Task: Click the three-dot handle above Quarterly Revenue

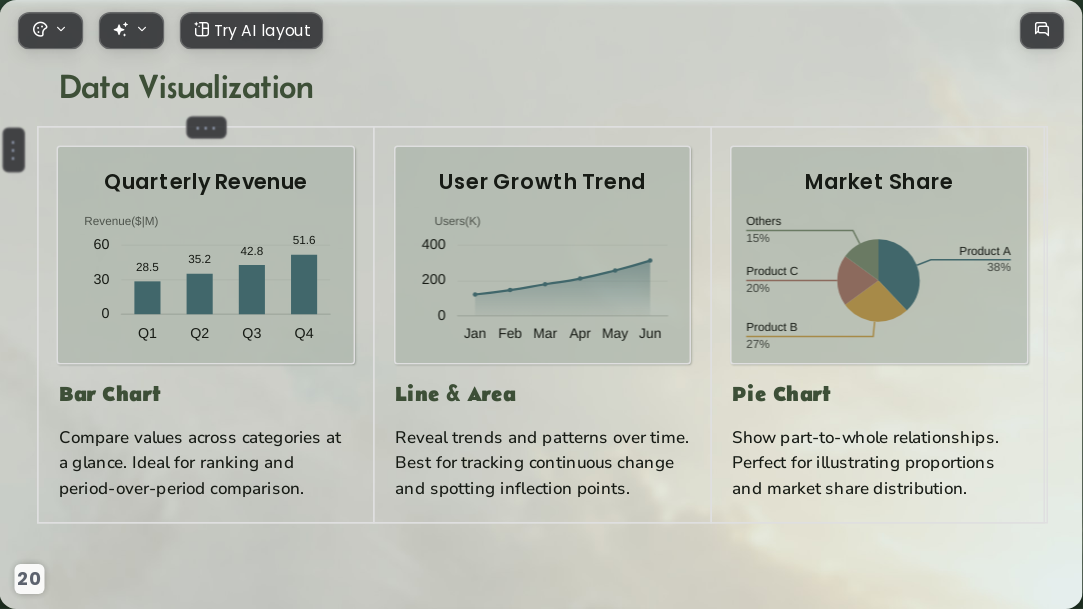Action: pyautogui.click(x=206, y=128)
